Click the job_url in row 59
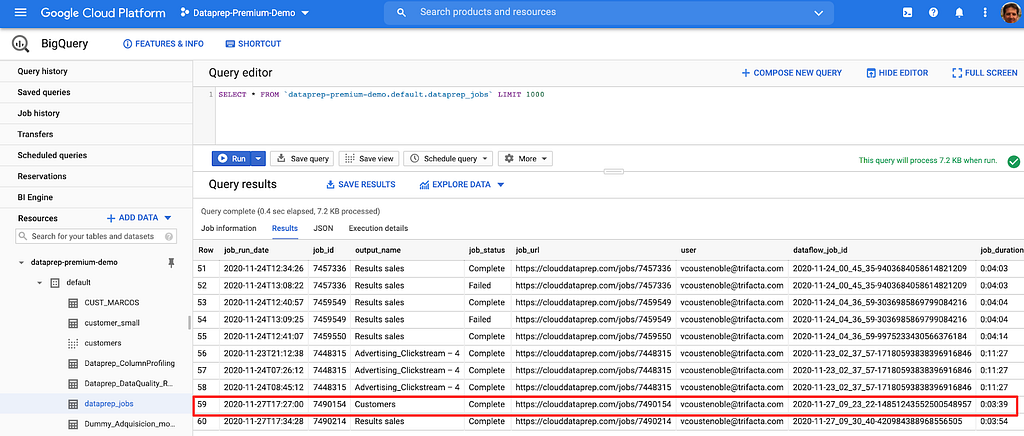This screenshot has height=436, width=1024. click(x=593, y=404)
